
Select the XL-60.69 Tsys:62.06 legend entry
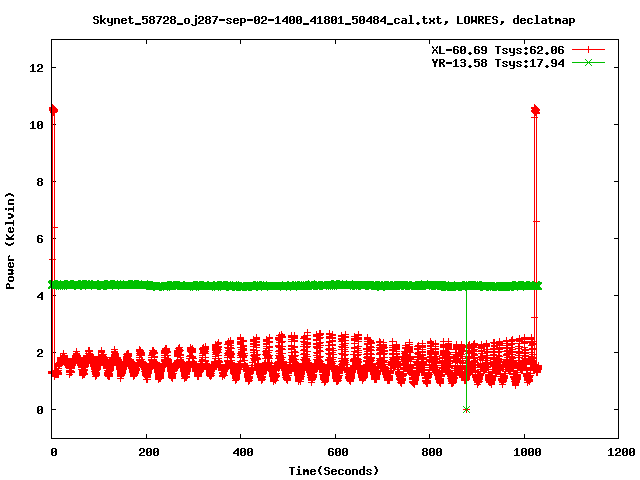(x=498, y=50)
